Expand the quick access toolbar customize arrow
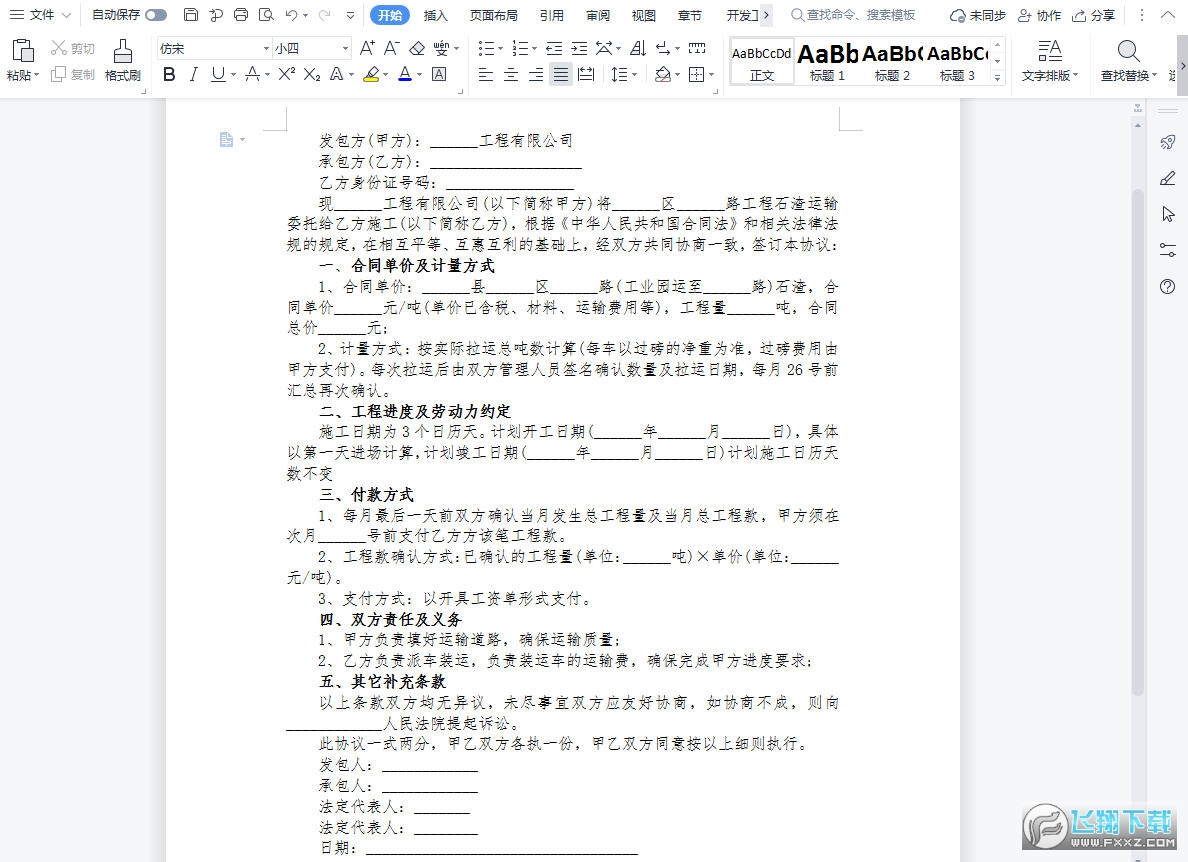This screenshot has width=1188, height=862. click(350, 15)
